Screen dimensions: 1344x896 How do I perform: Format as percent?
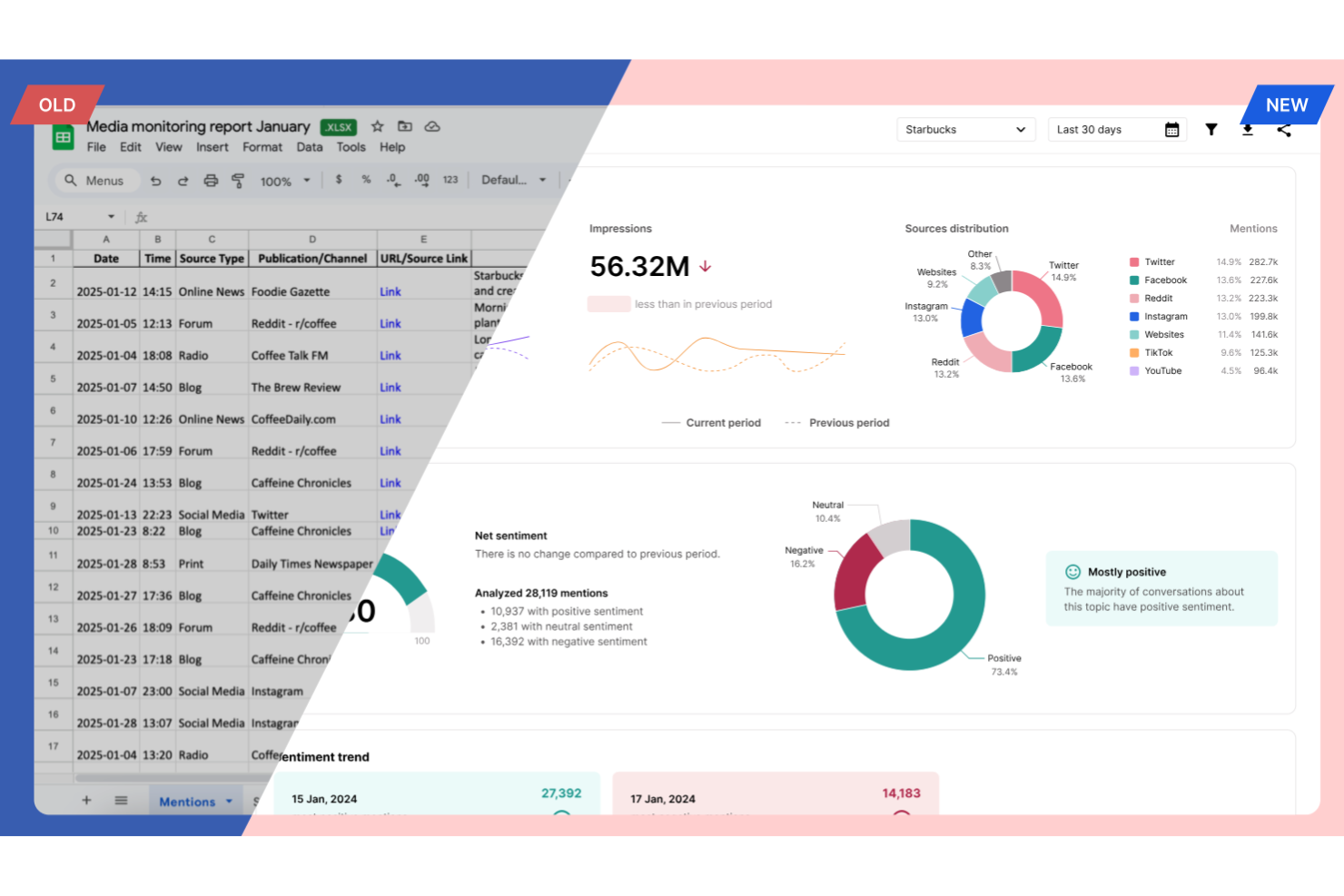[x=366, y=180]
